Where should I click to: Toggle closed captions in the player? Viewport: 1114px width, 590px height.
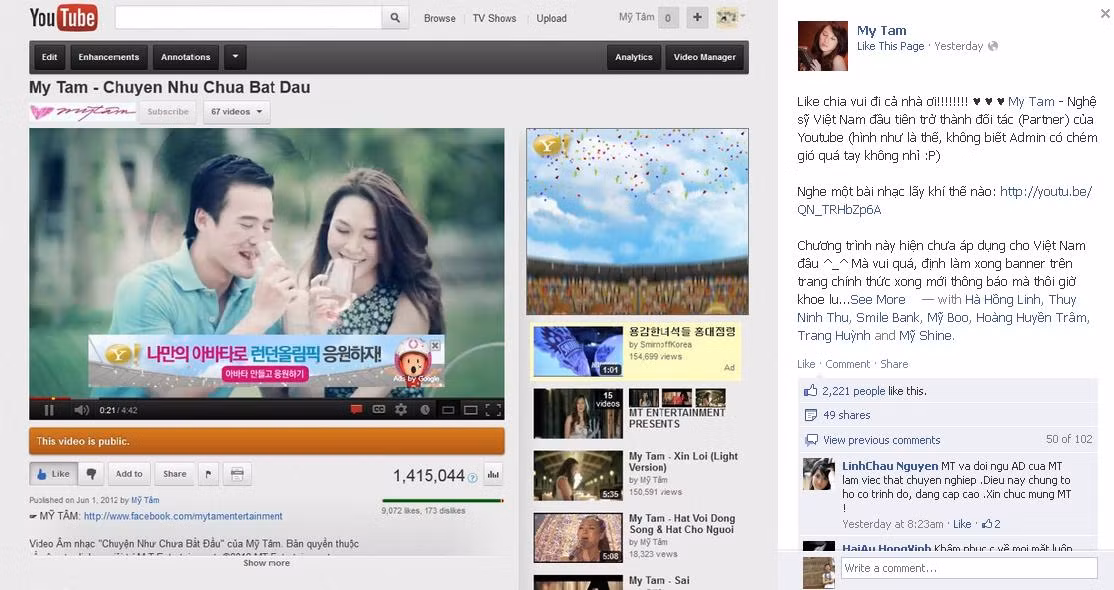[x=379, y=410]
